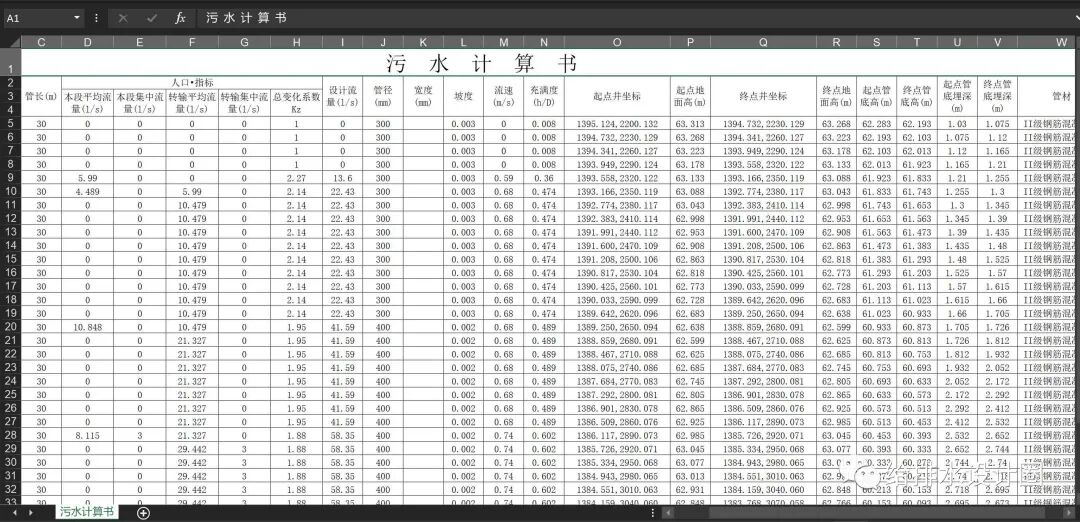The image size is (1080, 522).
Task: Click cell 0.36 in row 9
Action: [x=544, y=178]
